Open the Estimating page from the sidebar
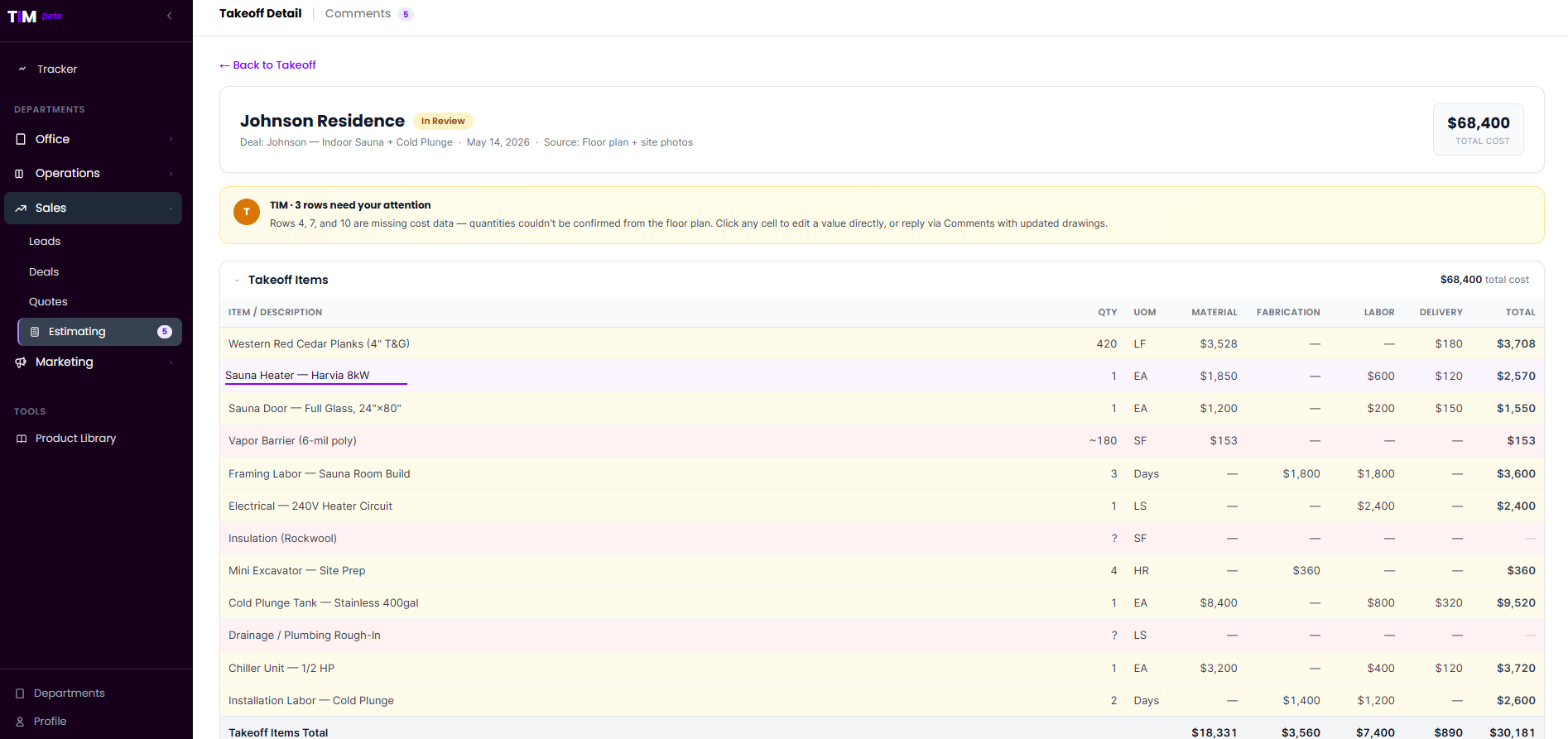 pos(99,332)
